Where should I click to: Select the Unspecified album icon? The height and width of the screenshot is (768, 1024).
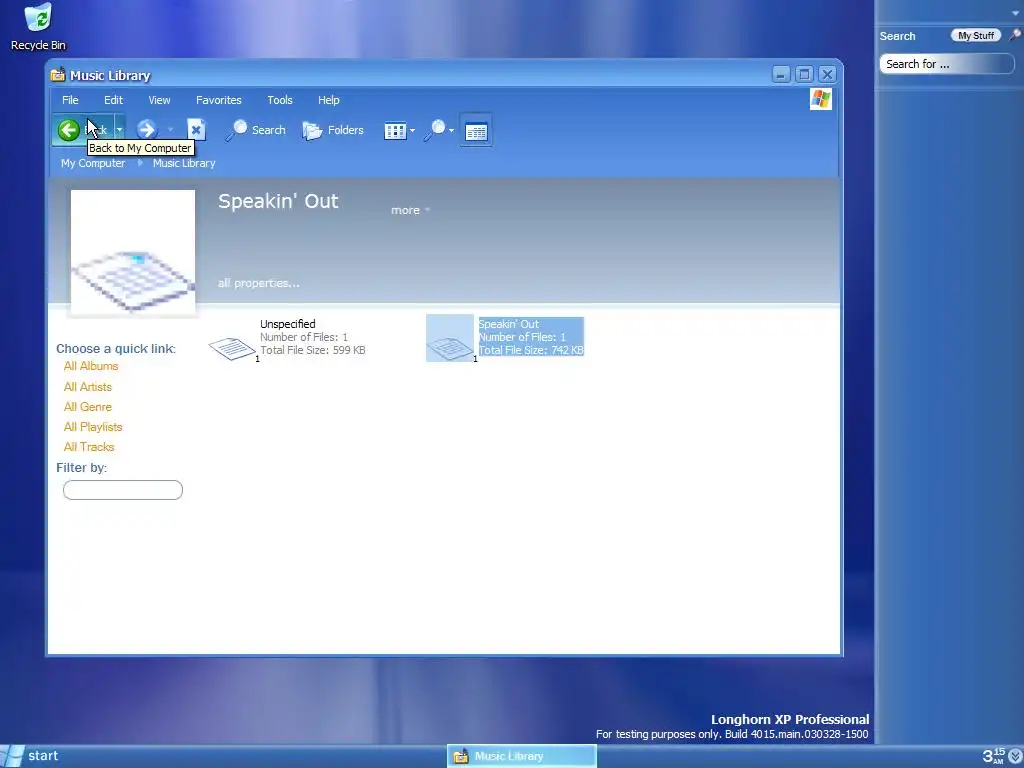click(232, 348)
